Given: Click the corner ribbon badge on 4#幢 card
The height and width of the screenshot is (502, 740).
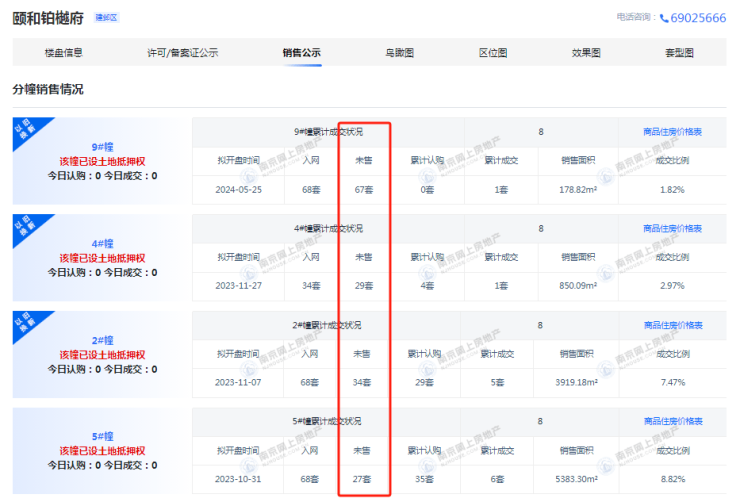Looking at the screenshot, I should tap(26, 226).
